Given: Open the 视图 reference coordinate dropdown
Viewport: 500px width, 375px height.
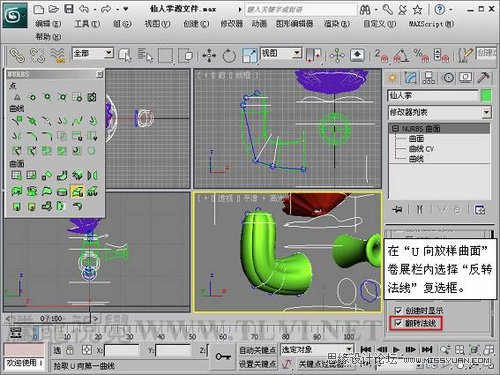Looking at the screenshot, I should (297, 53).
